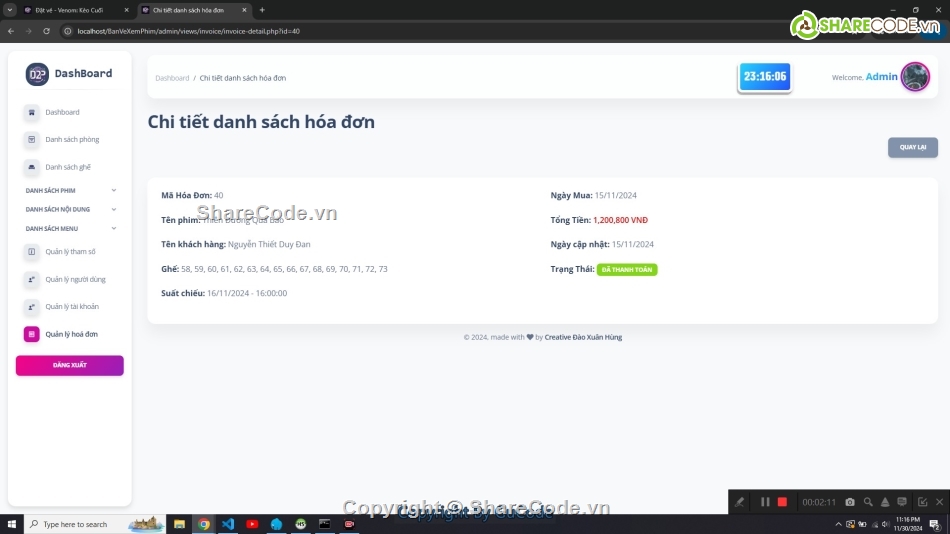Open YouTube app from taskbar
950x534 pixels.
click(252, 524)
